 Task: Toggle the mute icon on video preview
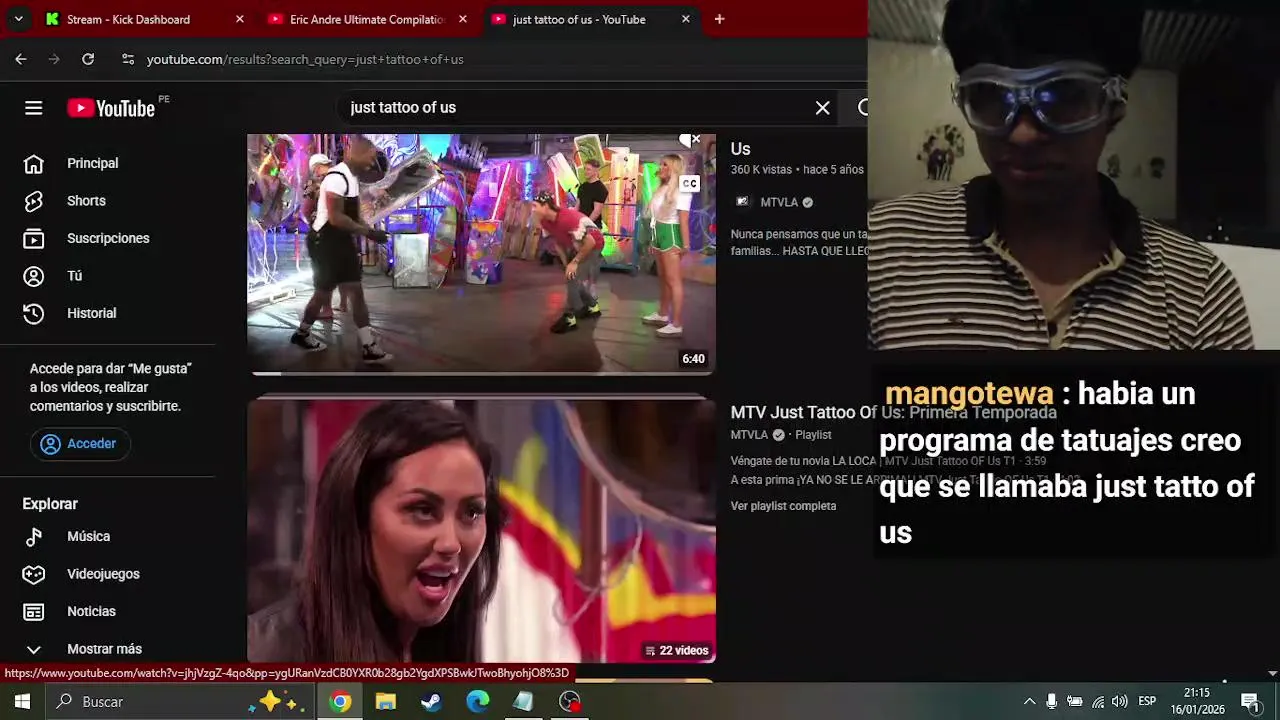[x=689, y=140]
